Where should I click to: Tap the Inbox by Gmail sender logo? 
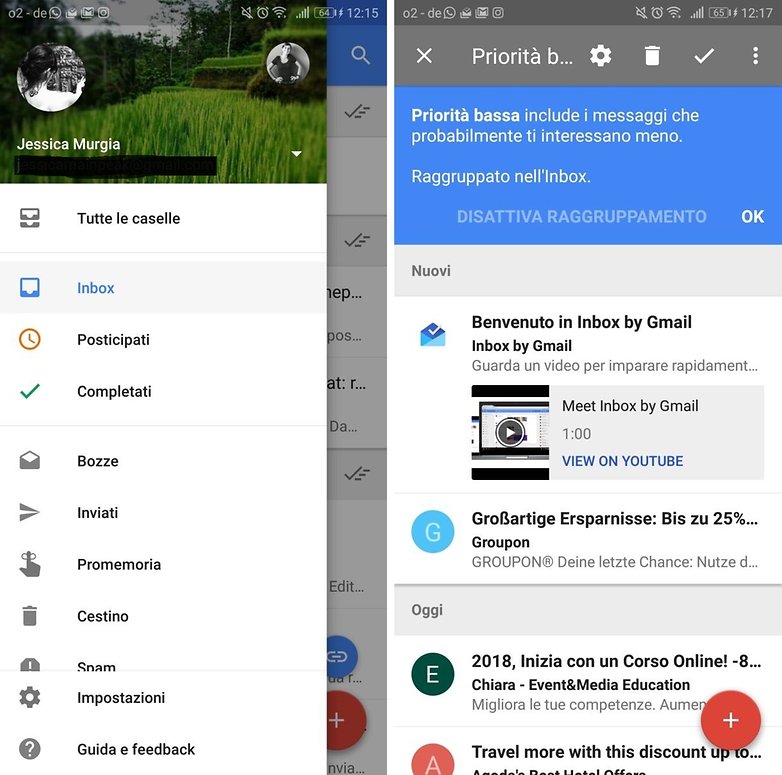pyautogui.click(x=432, y=335)
